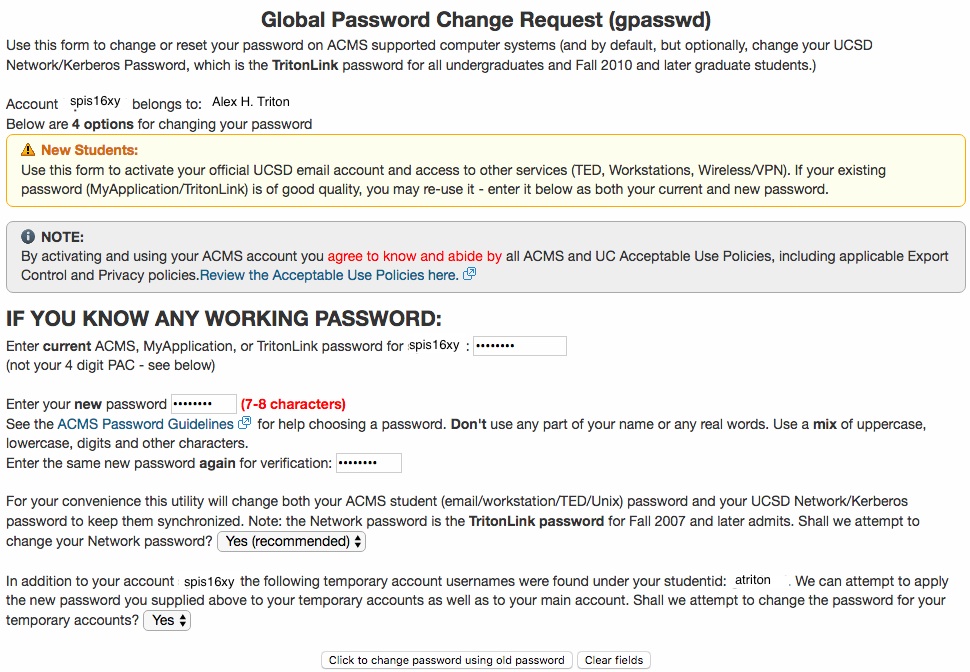Viewport: 970px width, 672px height.
Task: Click the warning triangle icon beside New Students
Action: (28, 150)
